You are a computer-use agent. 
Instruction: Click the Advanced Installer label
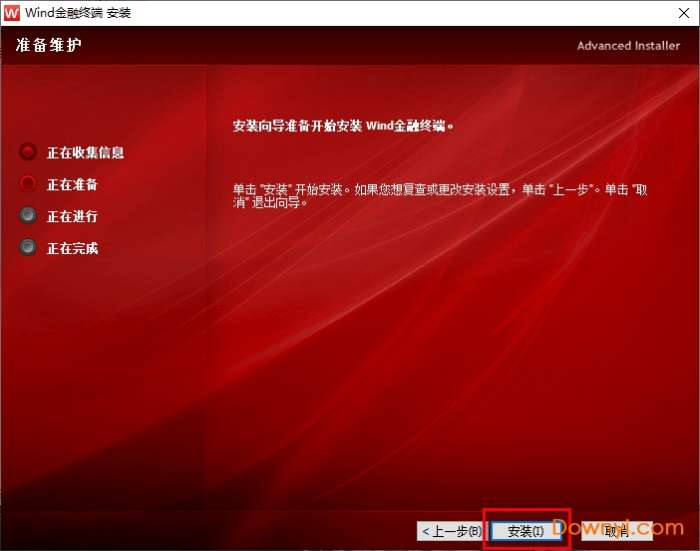[x=628, y=46]
